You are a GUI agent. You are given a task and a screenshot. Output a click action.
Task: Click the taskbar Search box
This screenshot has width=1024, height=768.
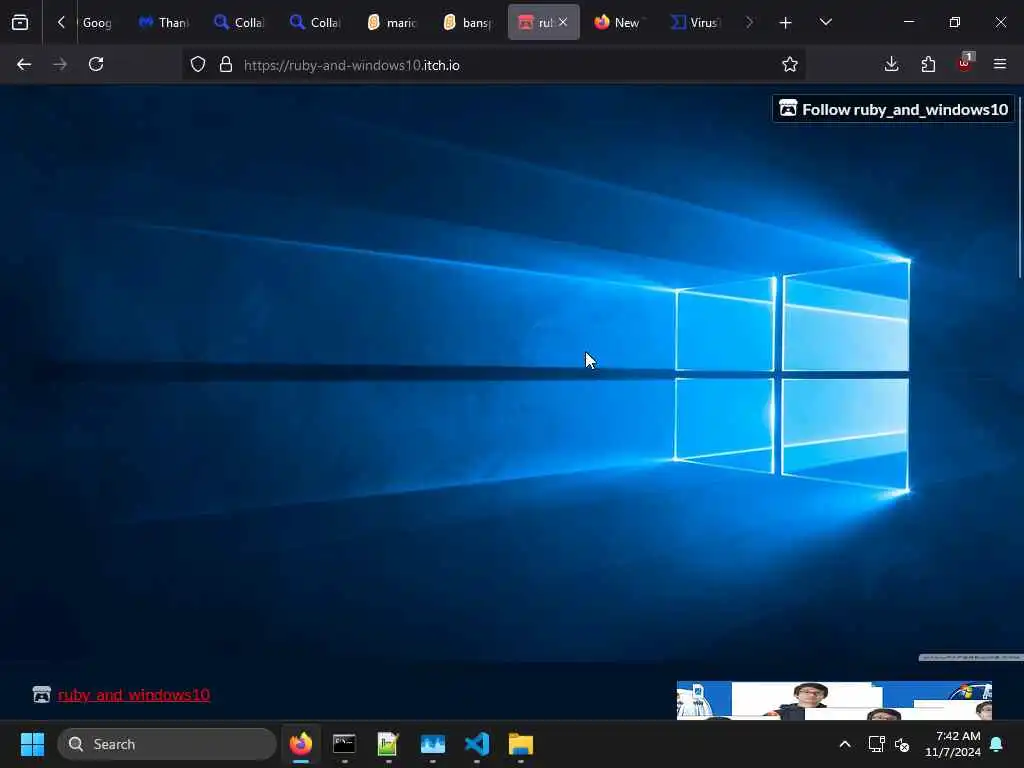click(x=167, y=744)
